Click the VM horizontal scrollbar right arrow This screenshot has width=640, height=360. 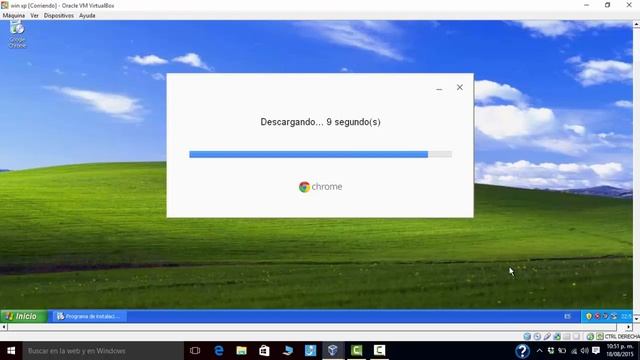click(628, 327)
